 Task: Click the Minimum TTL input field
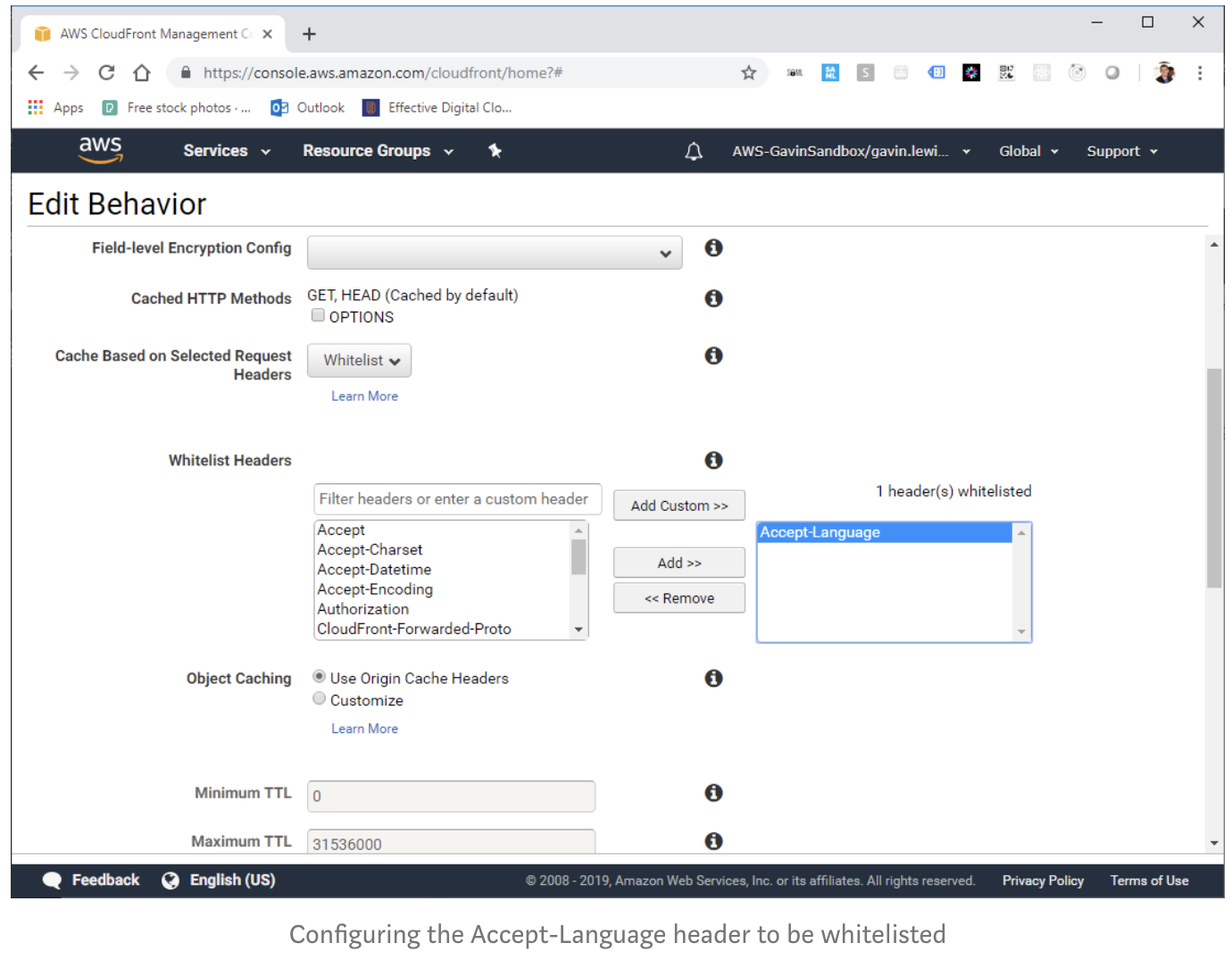[x=451, y=797]
